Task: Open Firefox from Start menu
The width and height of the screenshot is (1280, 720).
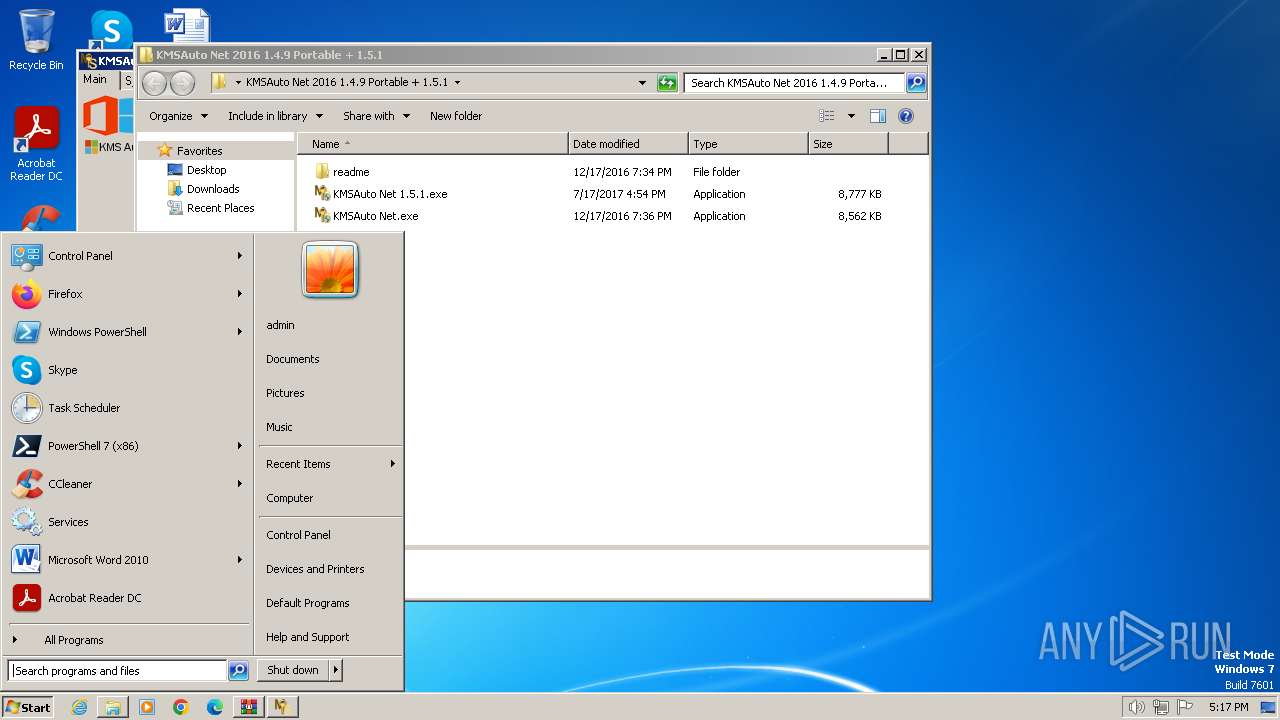Action: click(127, 294)
